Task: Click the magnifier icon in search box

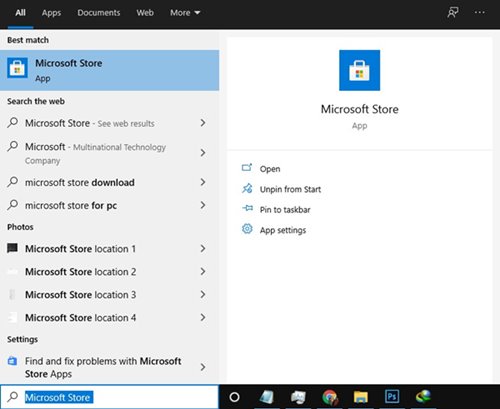Action: 13,396
